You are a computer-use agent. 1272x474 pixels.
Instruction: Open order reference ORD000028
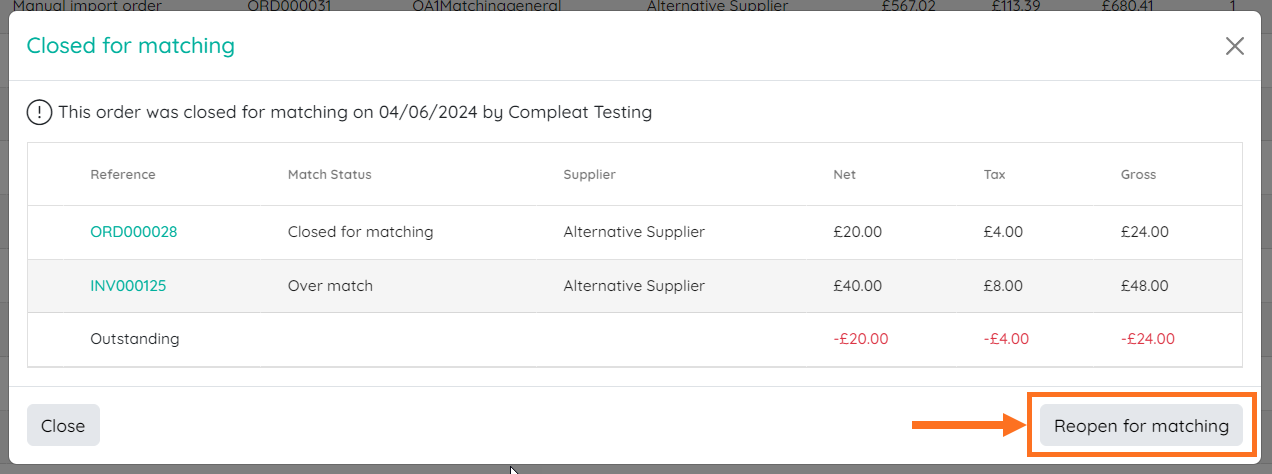pyautogui.click(x=133, y=232)
